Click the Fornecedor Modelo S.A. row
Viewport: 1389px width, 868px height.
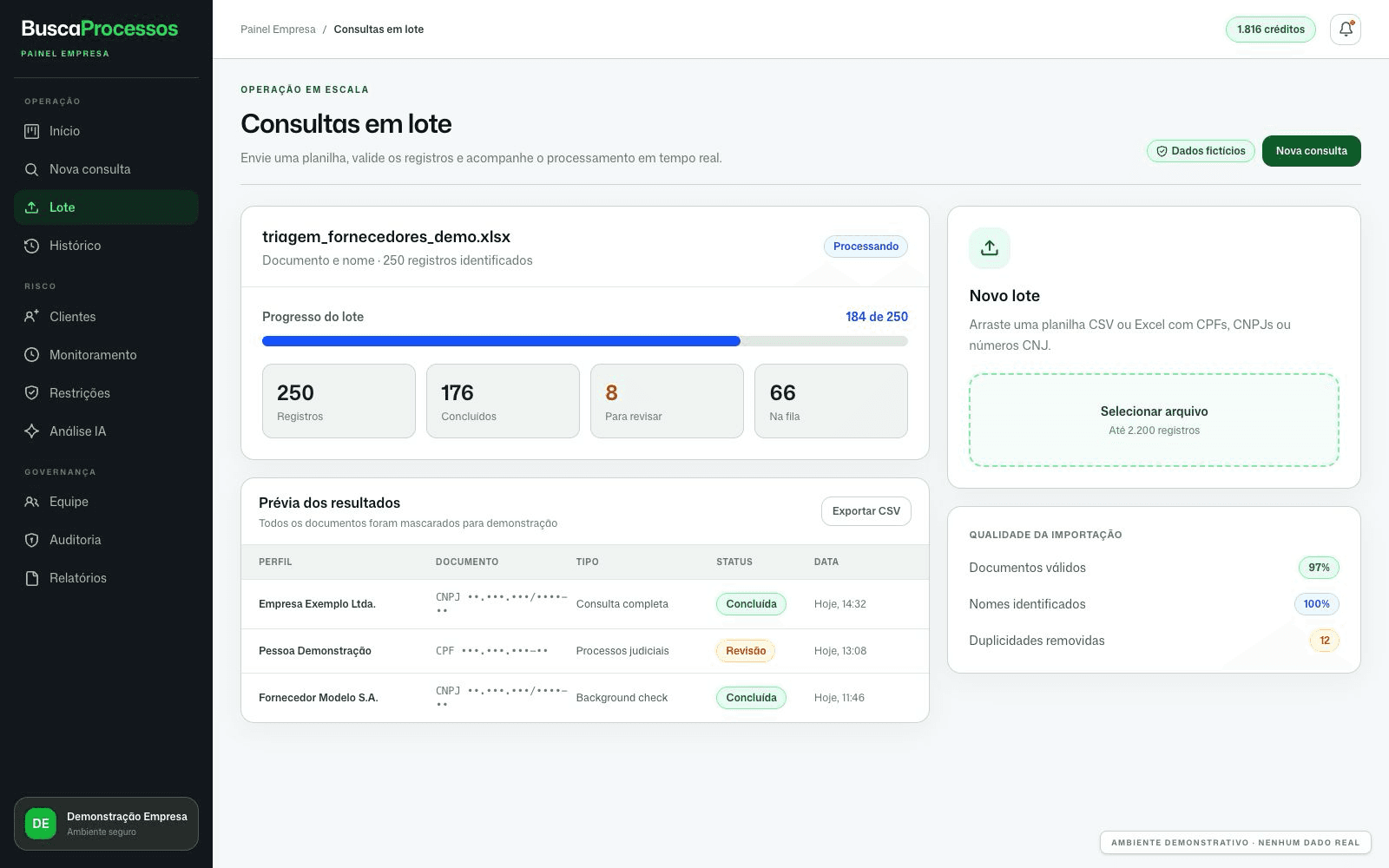[x=585, y=698]
